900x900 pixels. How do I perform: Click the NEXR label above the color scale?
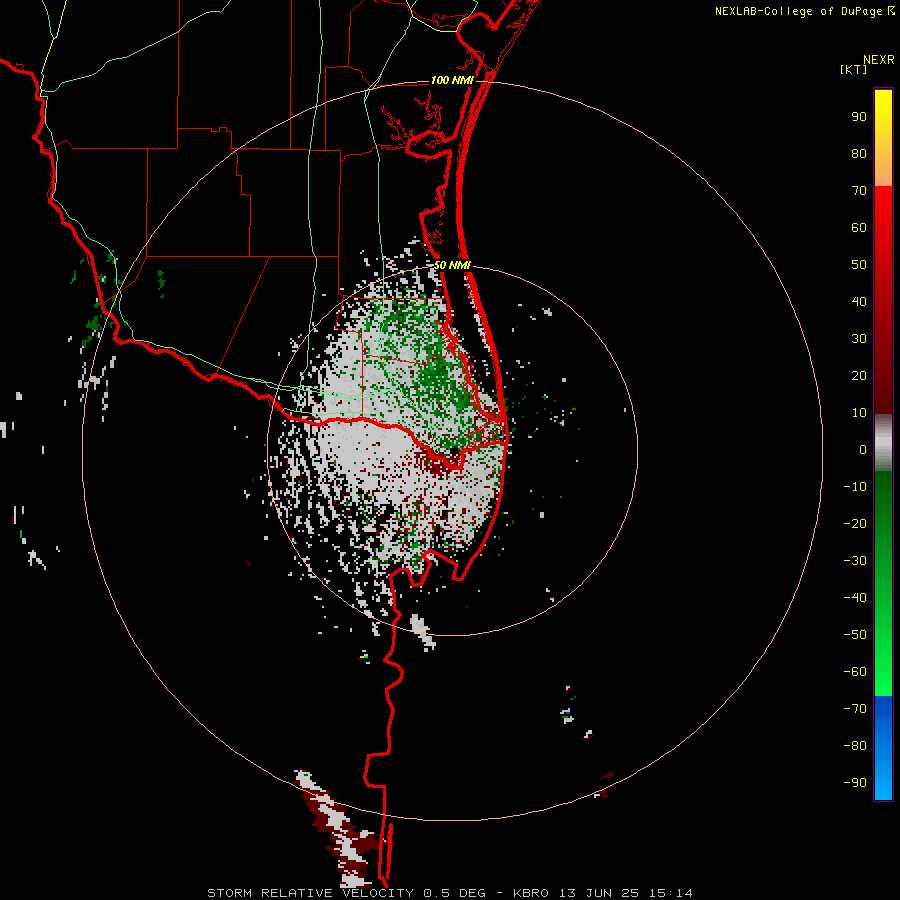(878, 60)
